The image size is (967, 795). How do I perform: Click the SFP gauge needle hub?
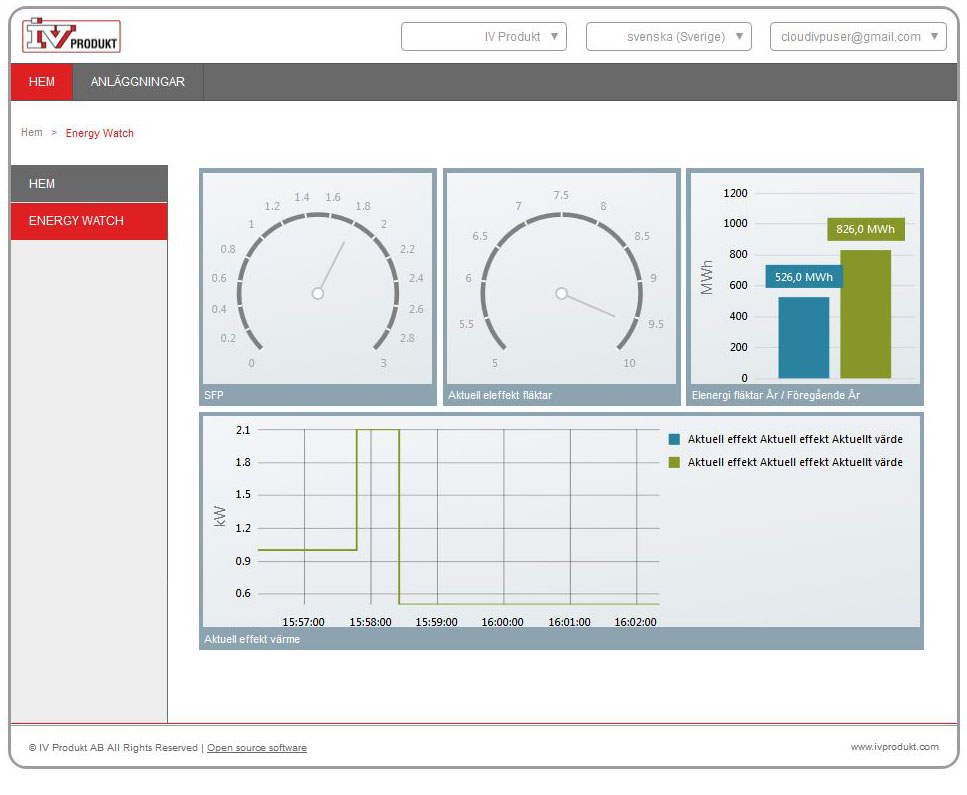coord(318,294)
